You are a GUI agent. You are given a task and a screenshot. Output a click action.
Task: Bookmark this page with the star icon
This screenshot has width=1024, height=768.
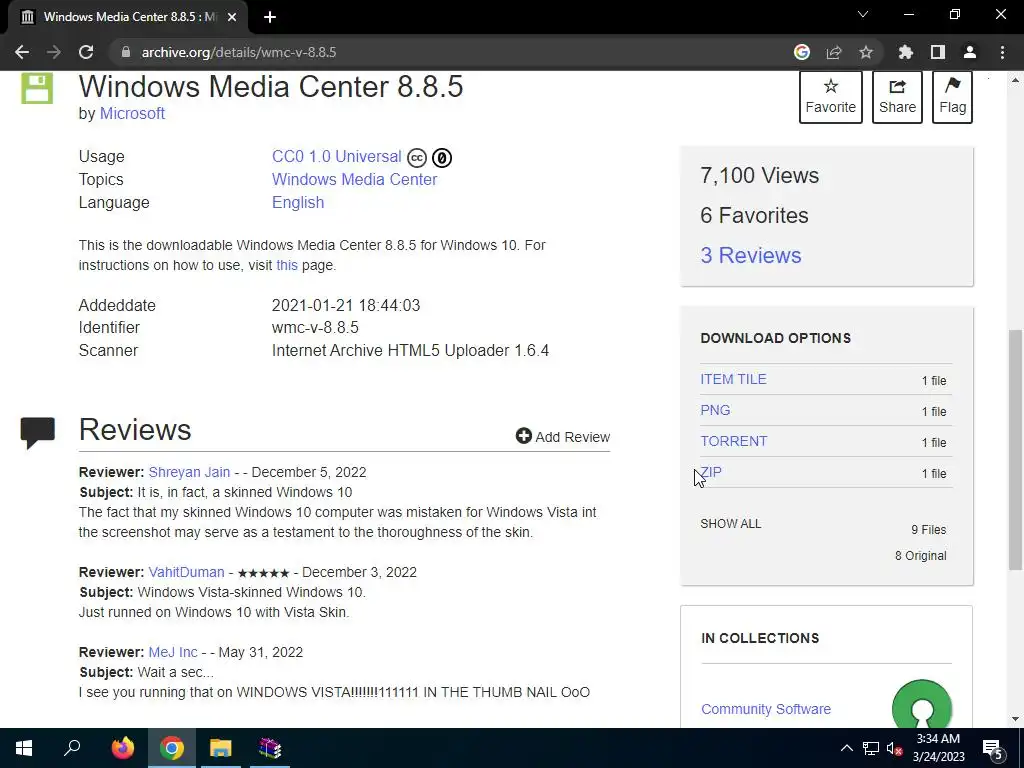[866, 52]
